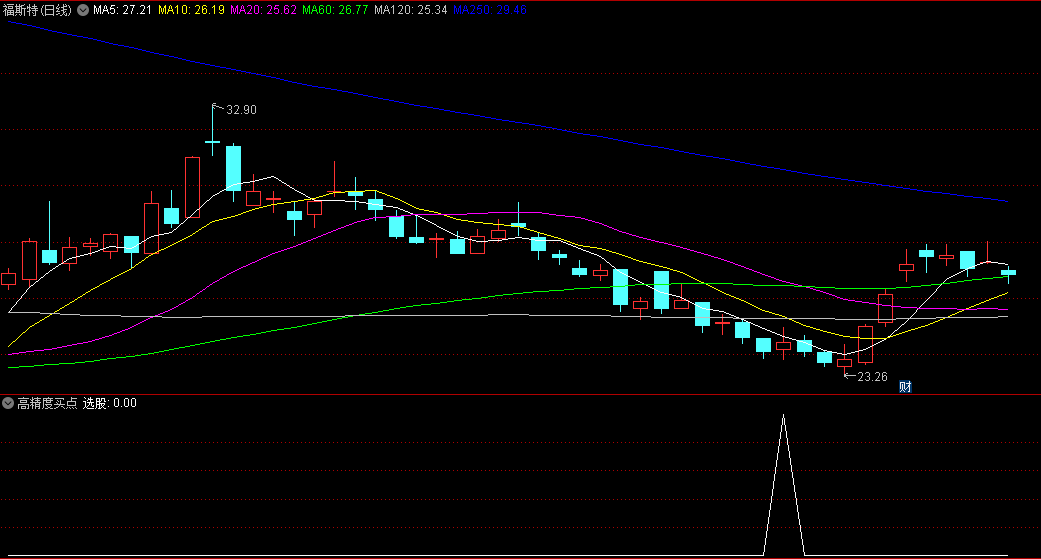Click the MA5: 27.21 indicator label

click(123, 10)
